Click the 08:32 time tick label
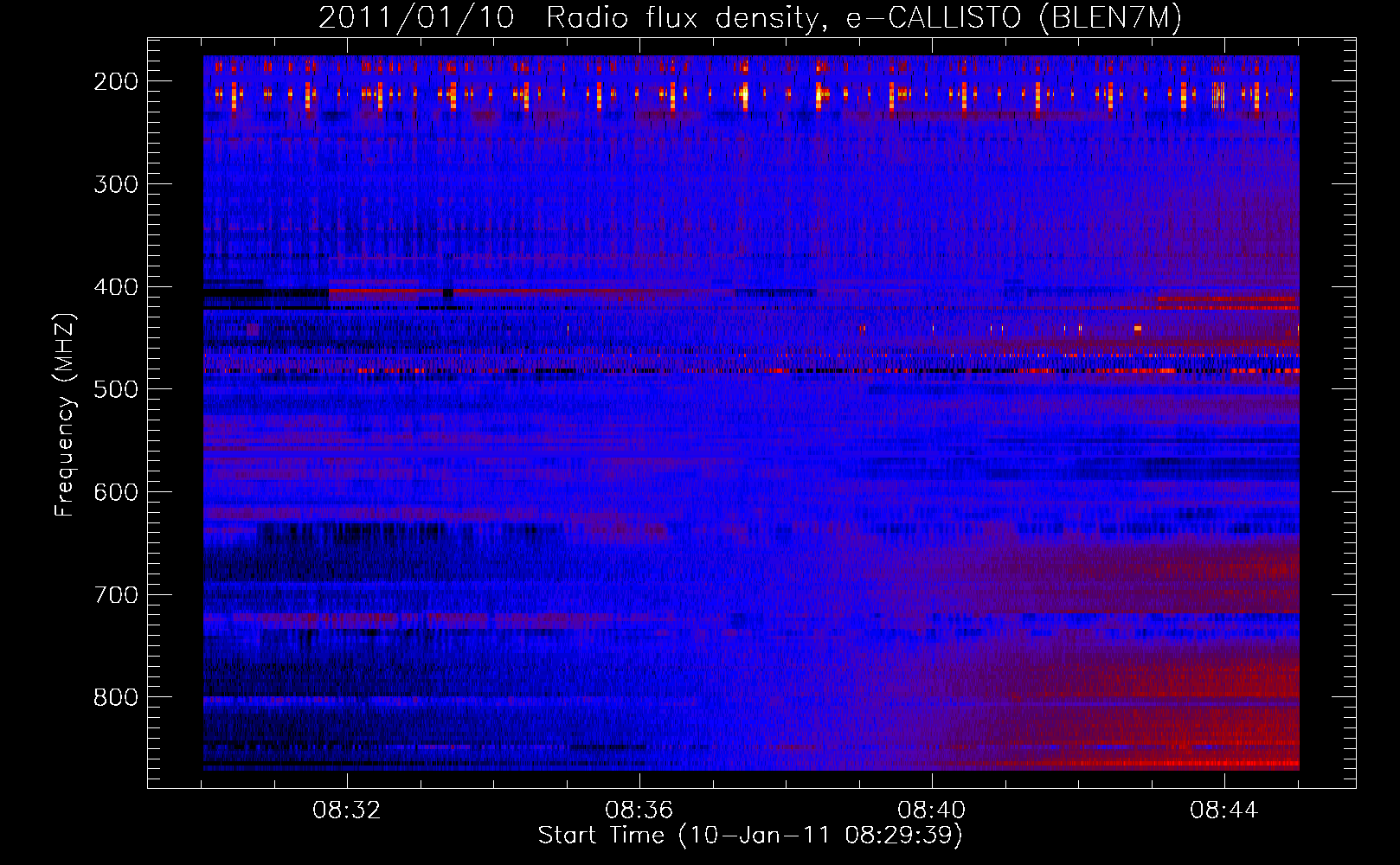1400x865 pixels. (x=347, y=811)
